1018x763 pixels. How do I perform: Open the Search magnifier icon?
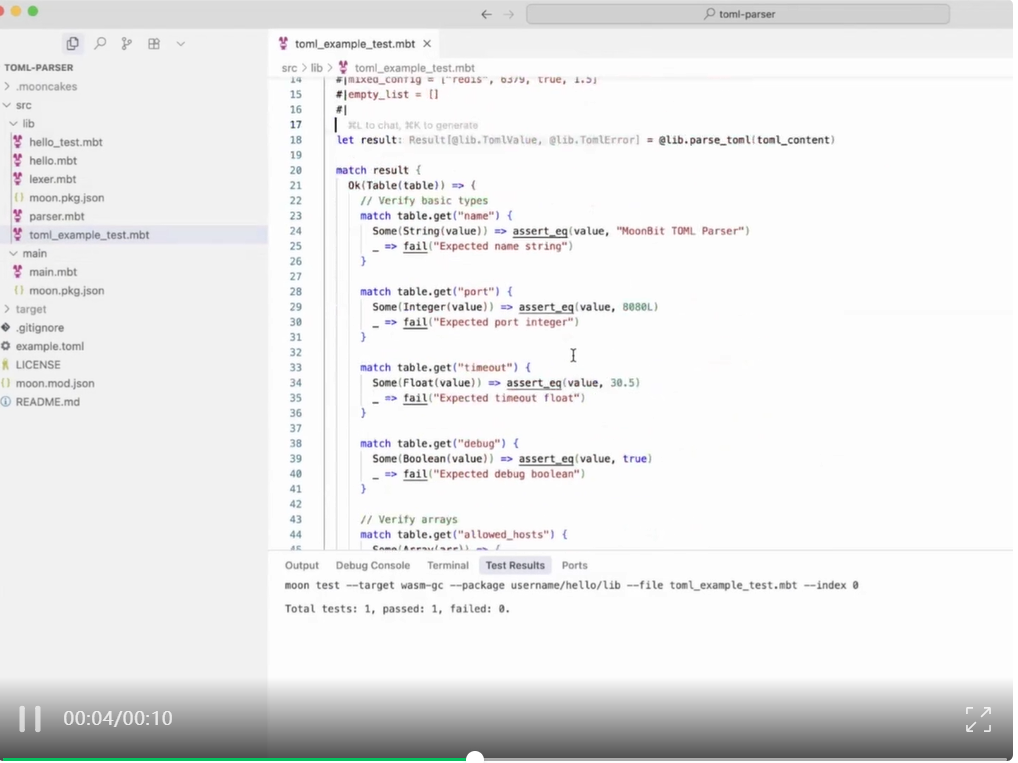pos(100,44)
